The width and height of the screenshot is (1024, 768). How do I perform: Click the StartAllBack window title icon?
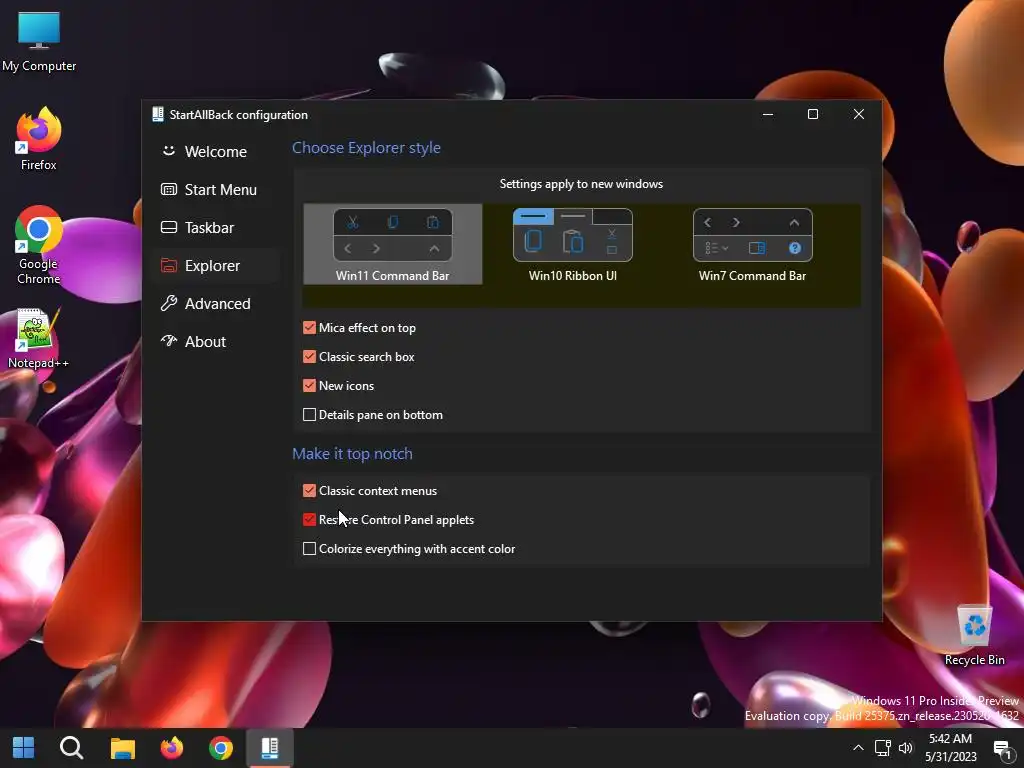157,114
